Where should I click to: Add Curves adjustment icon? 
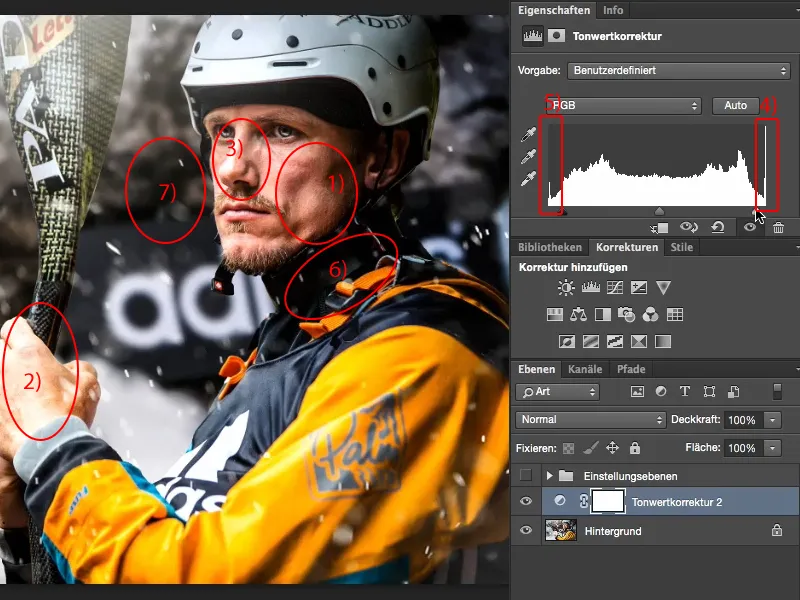615,288
